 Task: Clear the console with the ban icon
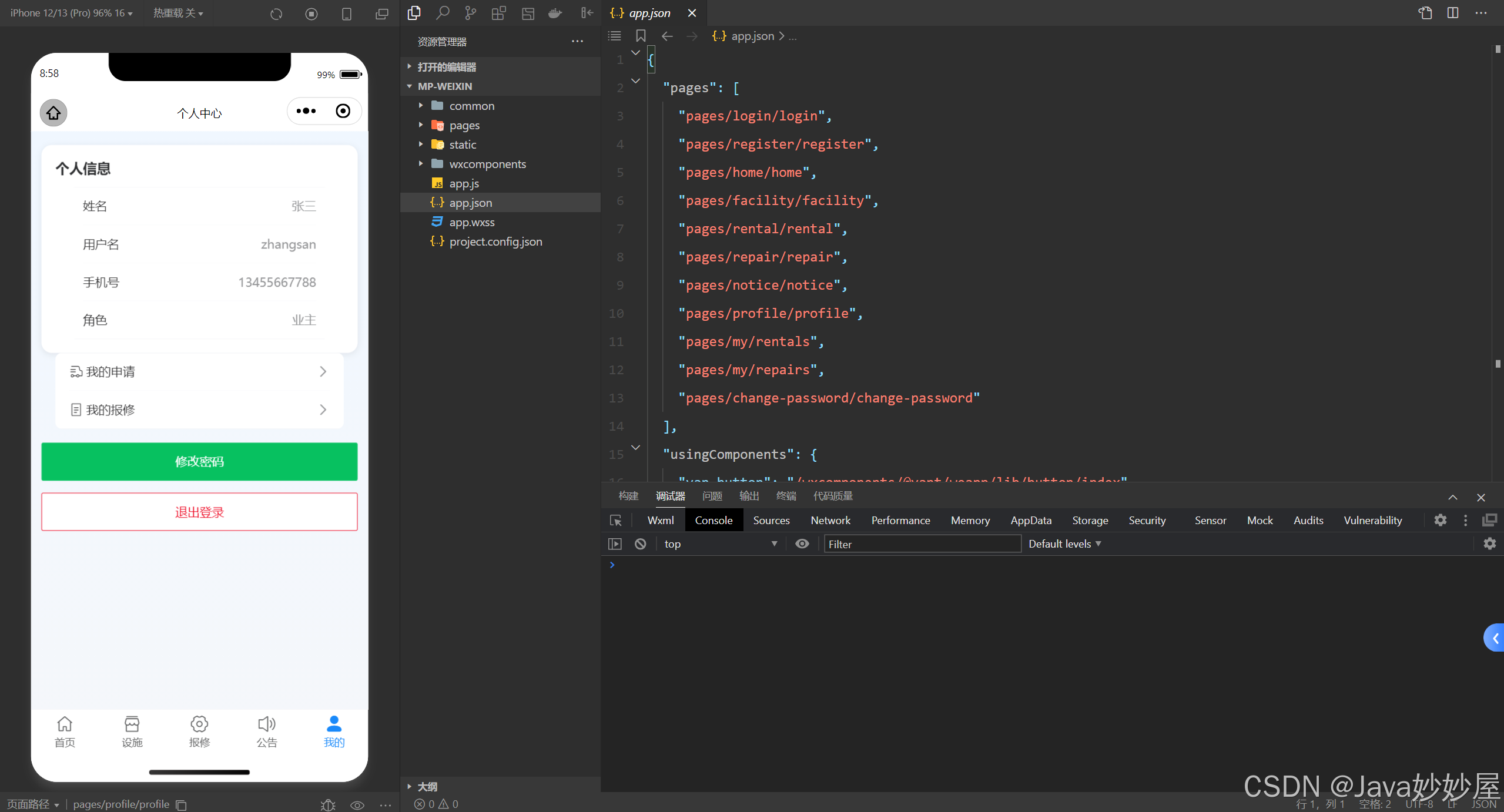click(641, 544)
